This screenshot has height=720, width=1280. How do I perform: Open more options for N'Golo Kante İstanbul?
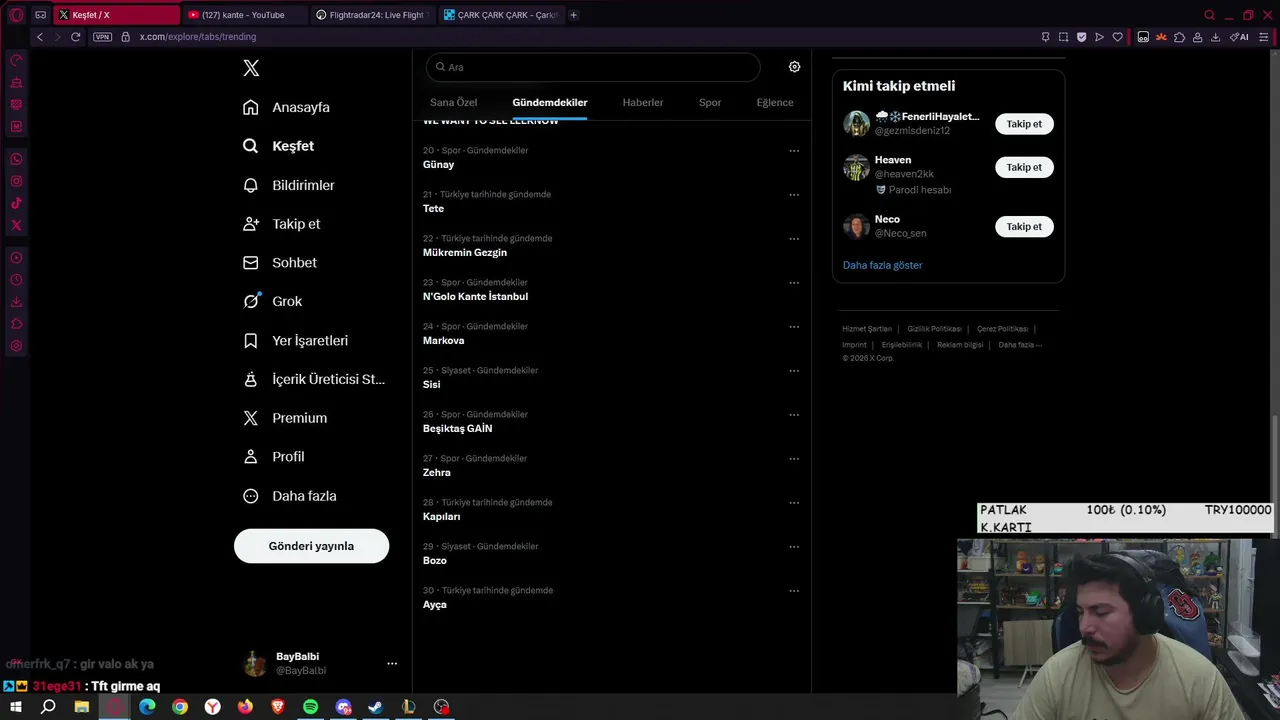click(x=794, y=283)
